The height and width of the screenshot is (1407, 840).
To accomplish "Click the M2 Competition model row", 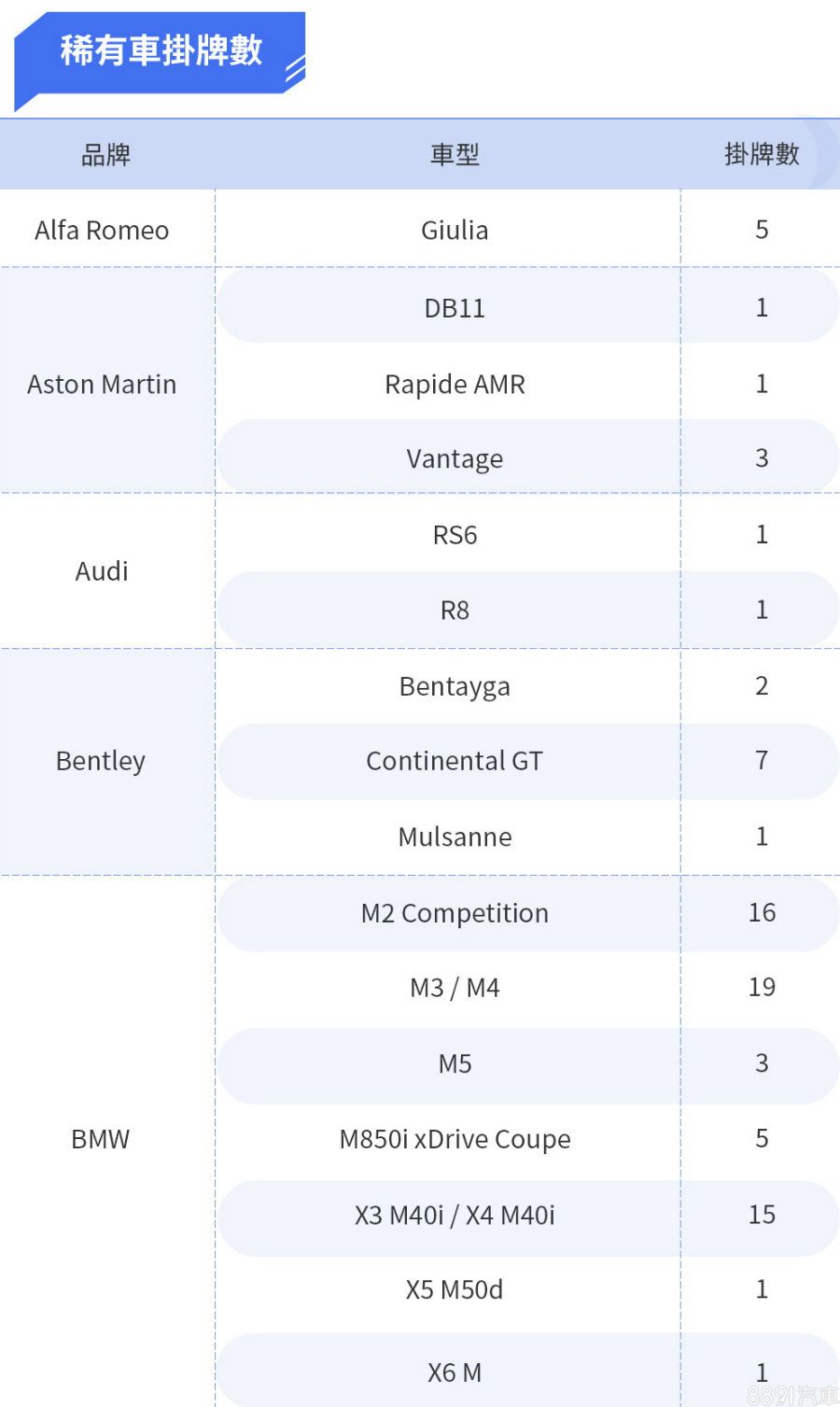I will click(x=455, y=913).
